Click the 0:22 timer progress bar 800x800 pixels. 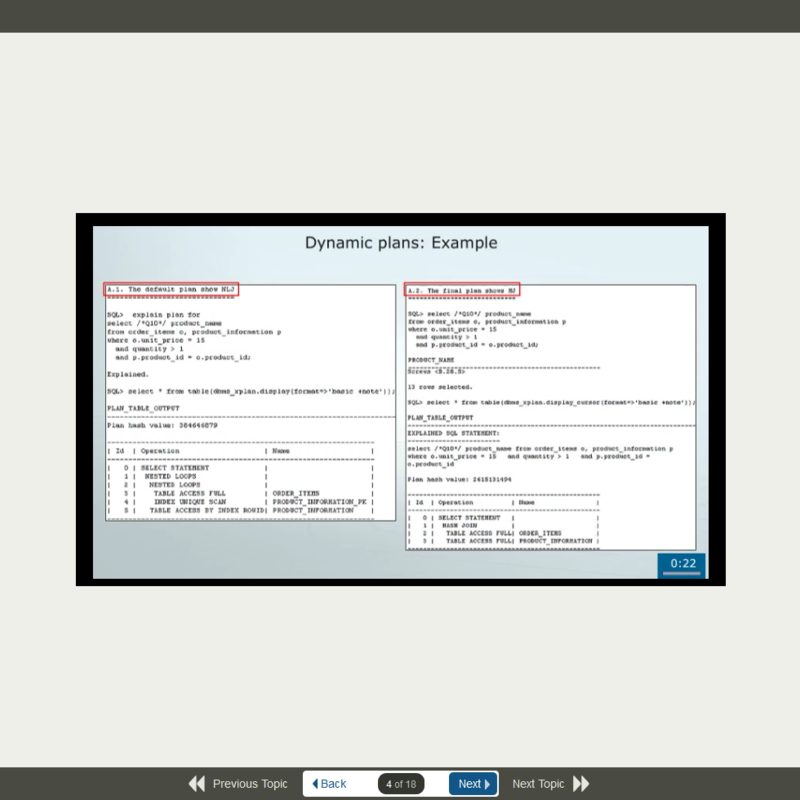(681, 573)
